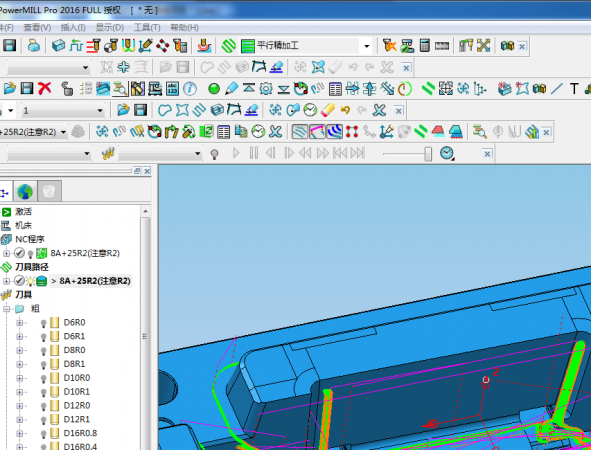Open the 帮助(H) menu
591x450 pixels.
pyautogui.click(x=184, y=28)
